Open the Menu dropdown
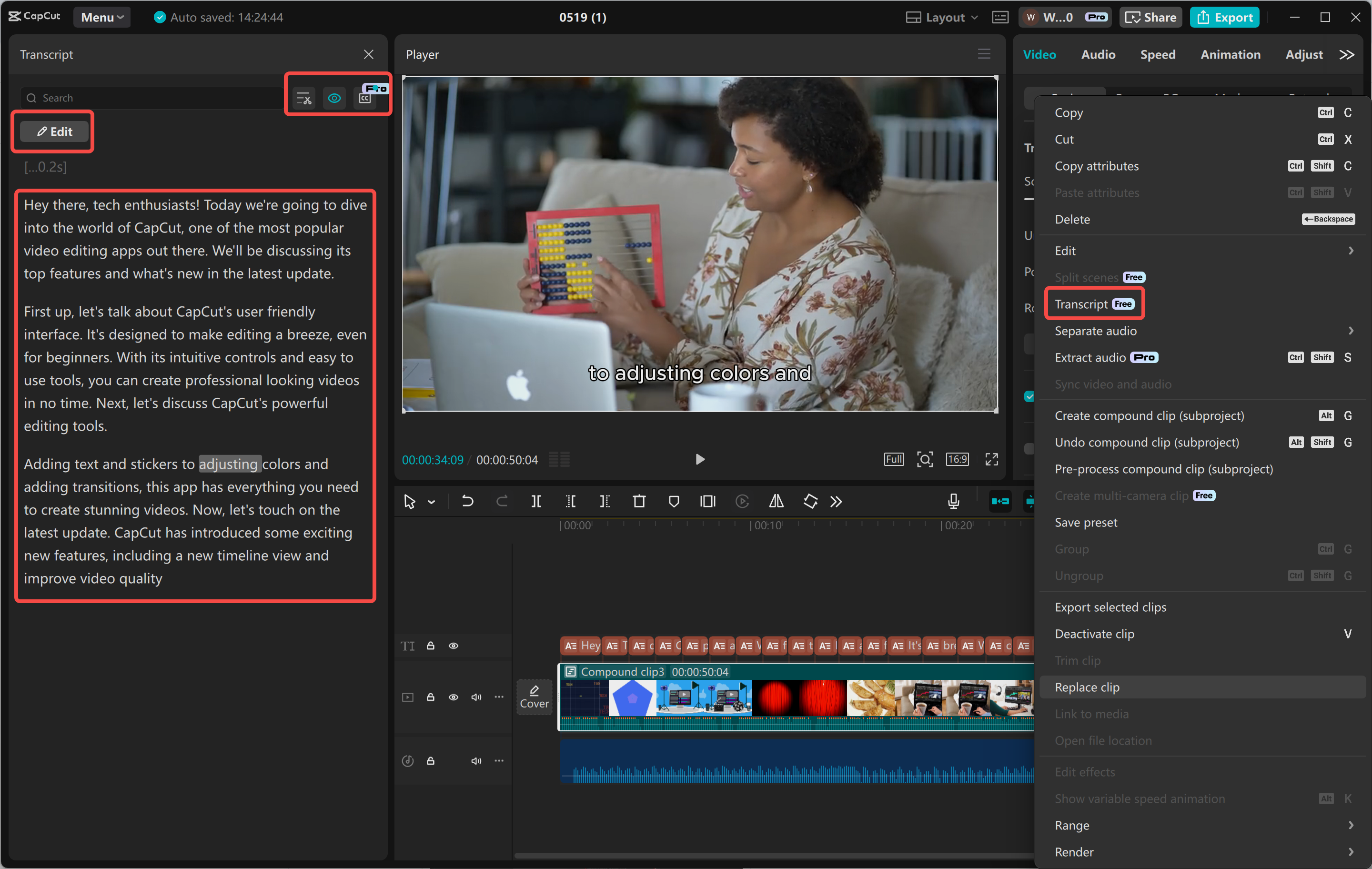The image size is (1372, 869). coord(101,17)
